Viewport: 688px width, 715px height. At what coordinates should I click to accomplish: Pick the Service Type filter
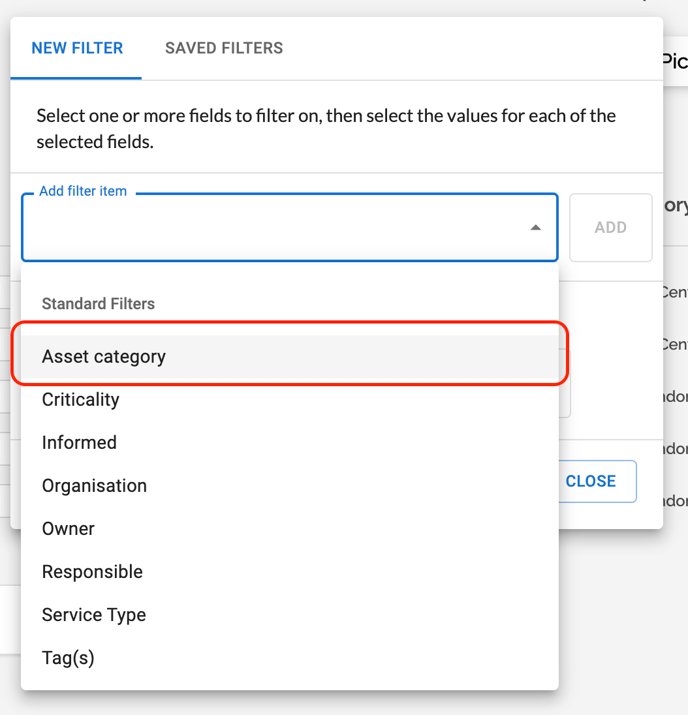[x=94, y=615]
